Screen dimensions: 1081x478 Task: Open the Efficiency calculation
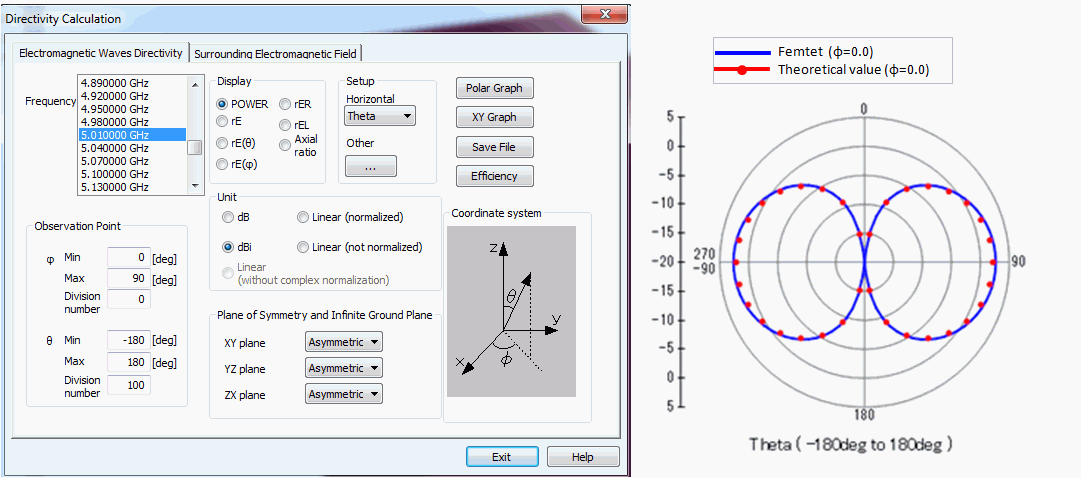tap(494, 176)
